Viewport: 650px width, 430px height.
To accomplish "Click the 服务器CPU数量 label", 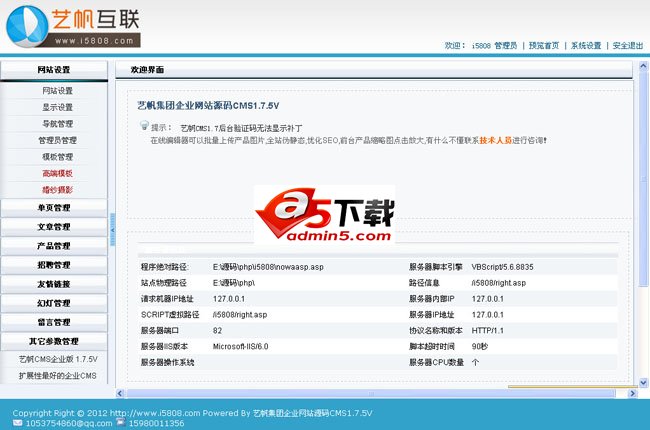I will 437,362.
